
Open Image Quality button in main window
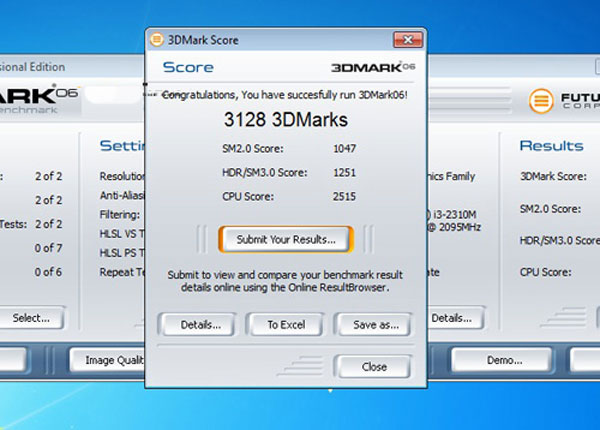(108, 360)
